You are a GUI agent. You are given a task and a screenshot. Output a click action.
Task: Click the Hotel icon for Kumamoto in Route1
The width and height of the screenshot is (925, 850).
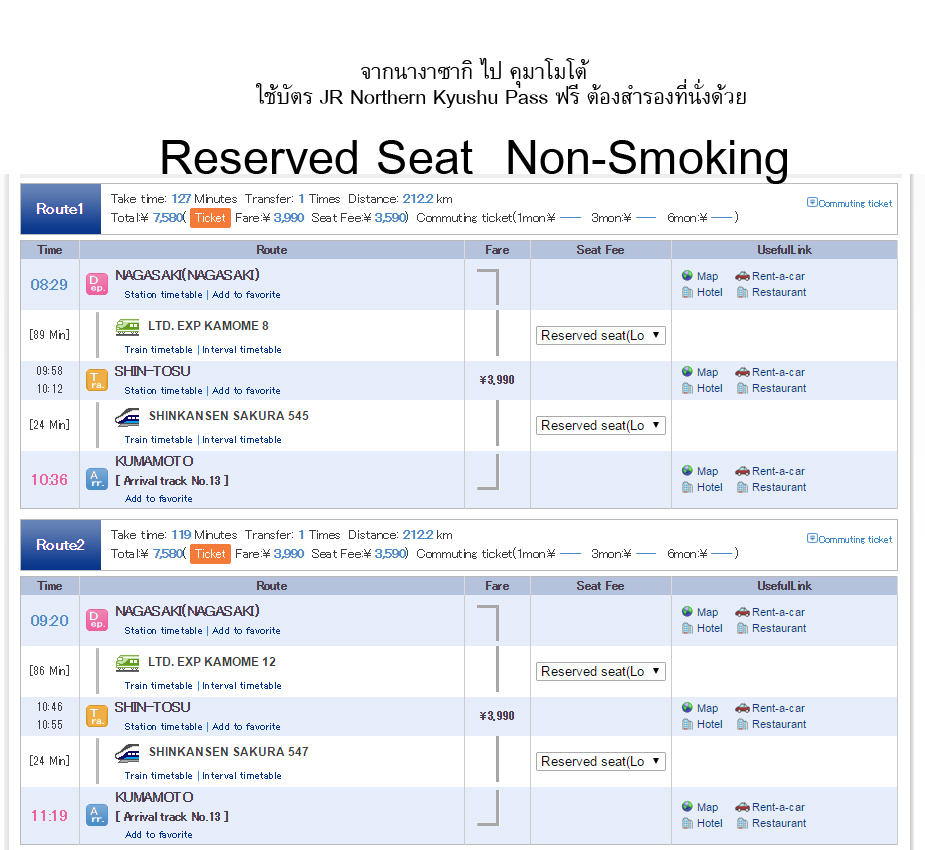687,487
